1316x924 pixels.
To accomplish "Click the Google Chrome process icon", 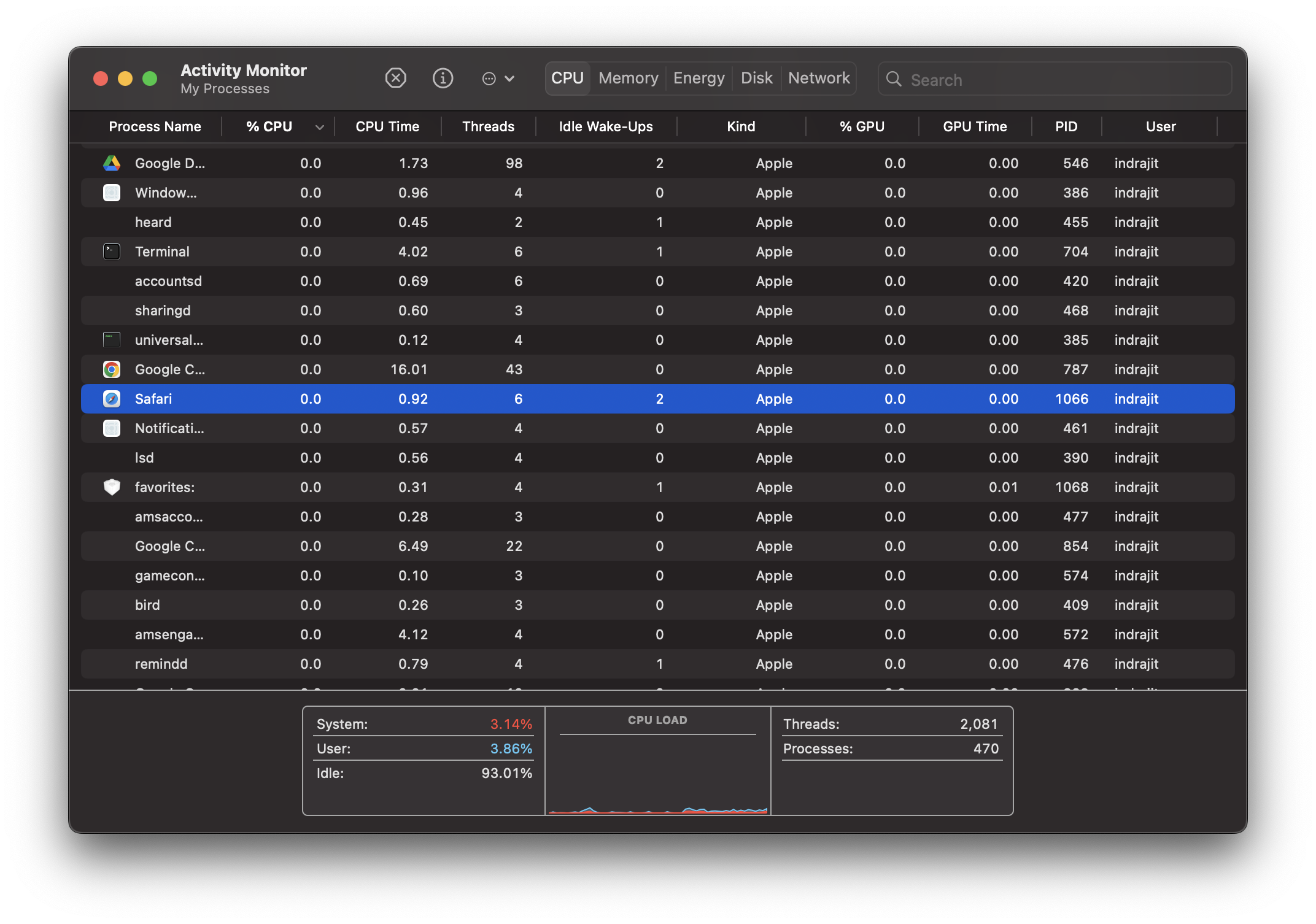I will (x=112, y=369).
